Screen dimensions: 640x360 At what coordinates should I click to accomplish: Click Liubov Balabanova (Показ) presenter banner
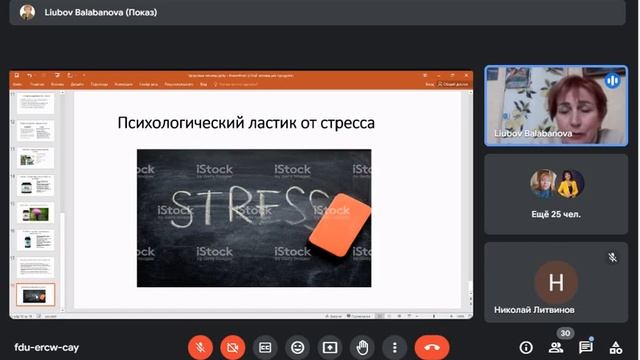[x=317, y=13]
